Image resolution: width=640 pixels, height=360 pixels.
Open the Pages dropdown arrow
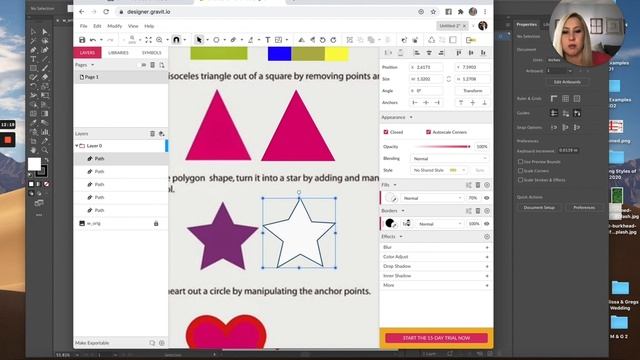click(93, 65)
